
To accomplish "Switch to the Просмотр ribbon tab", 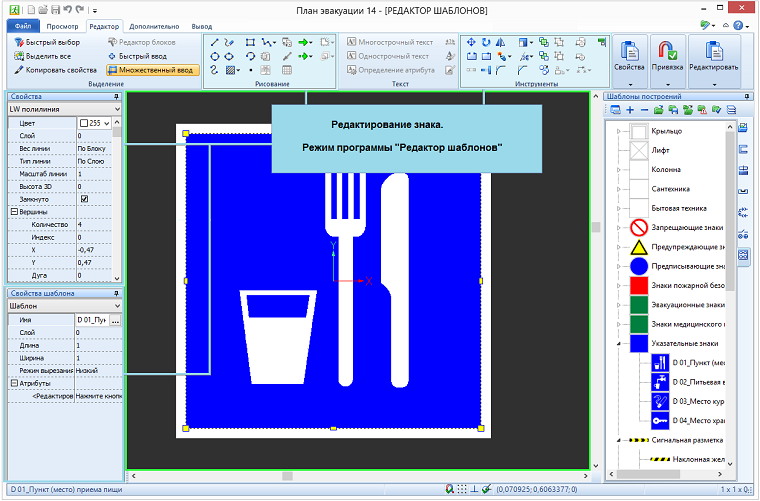I will (62, 25).
